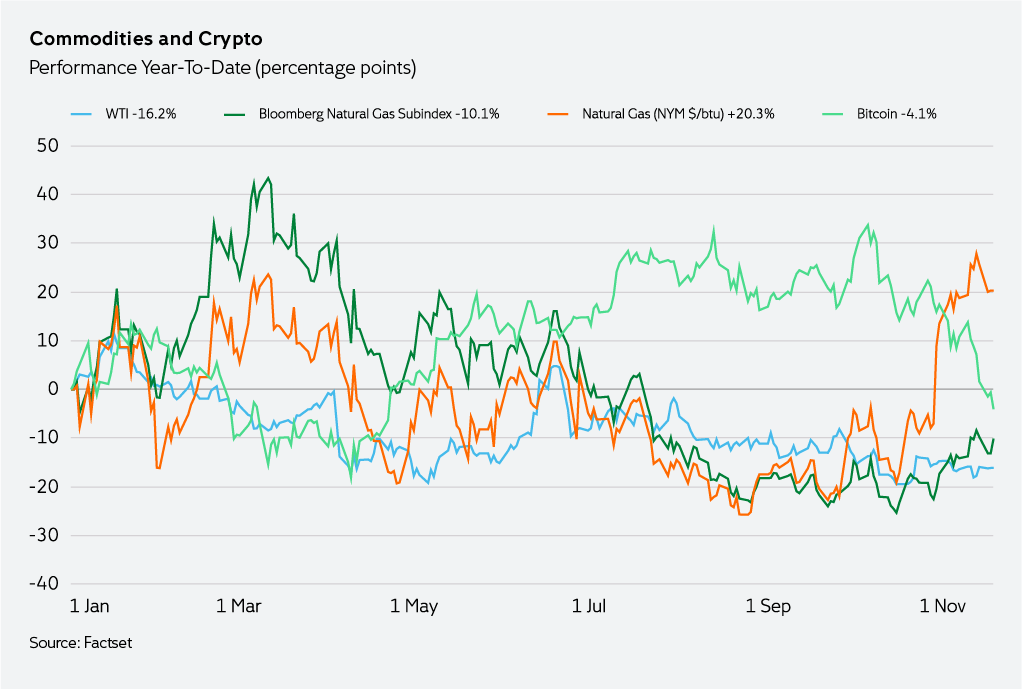The width and height of the screenshot is (1022, 689).
Task: Click the 1 Sep x-axis label
Action: click(768, 606)
